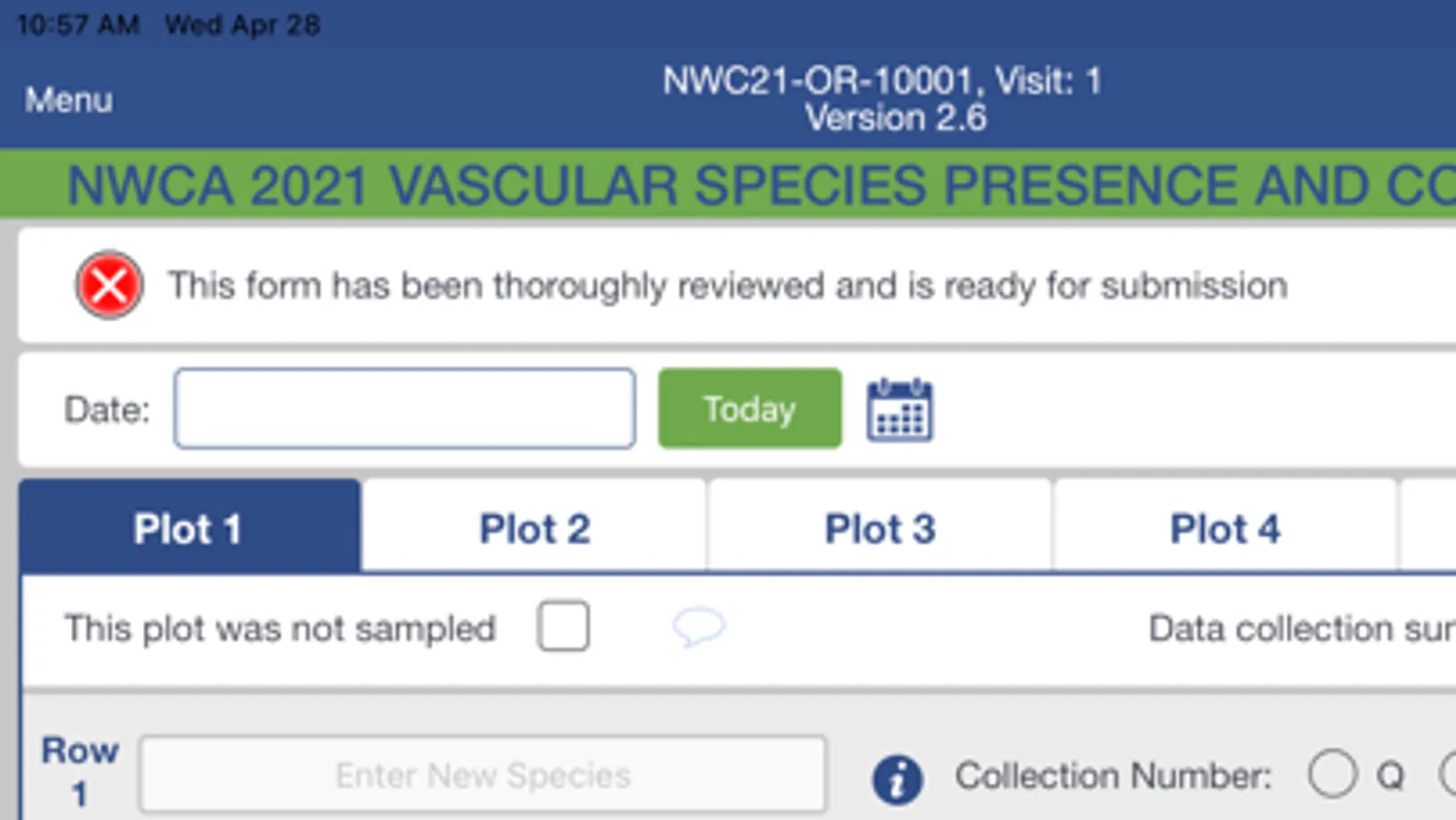
Task: Show species info via blue info icon
Action: click(x=897, y=779)
